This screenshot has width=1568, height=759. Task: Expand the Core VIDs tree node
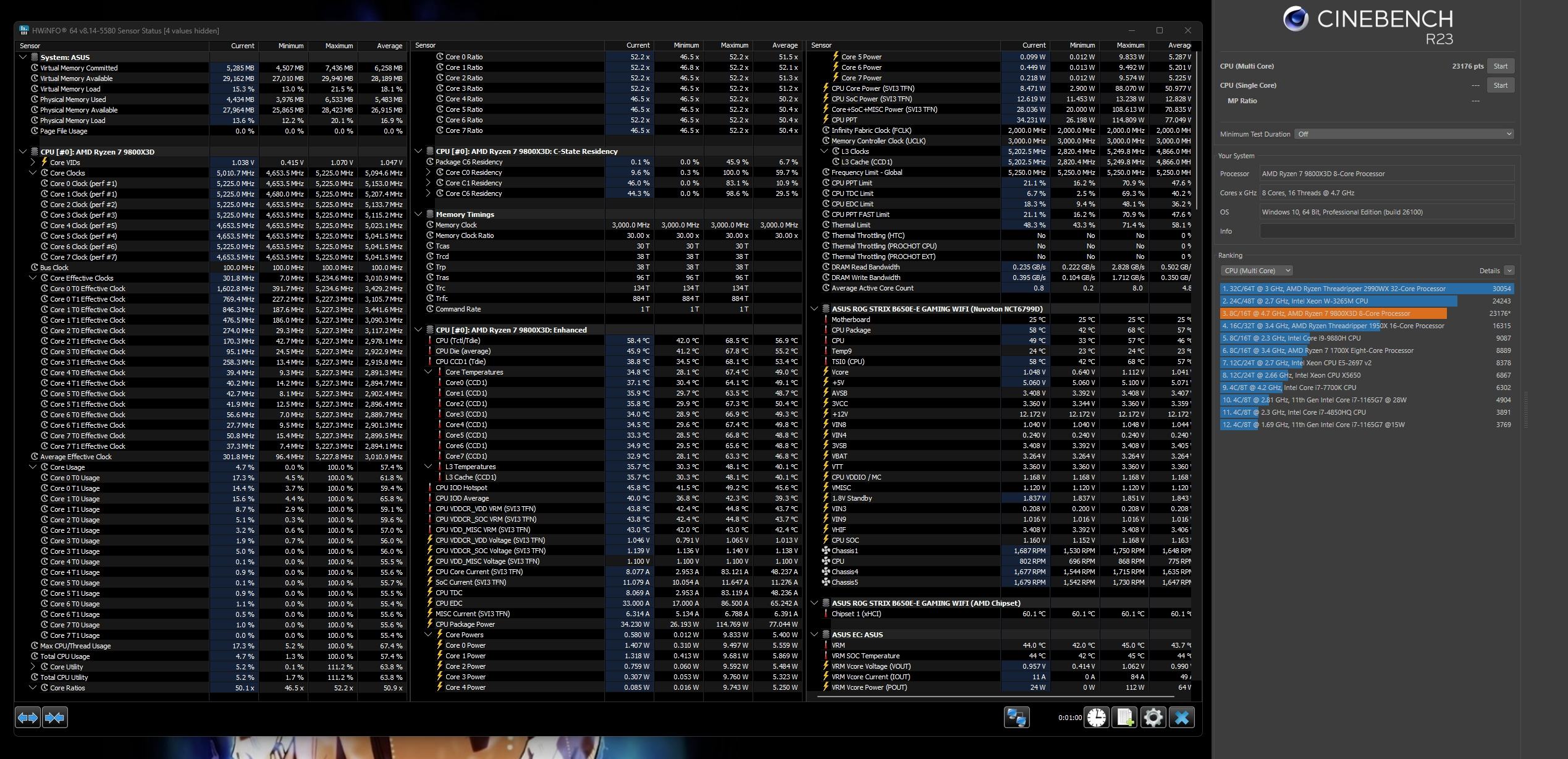tap(33, 163)
